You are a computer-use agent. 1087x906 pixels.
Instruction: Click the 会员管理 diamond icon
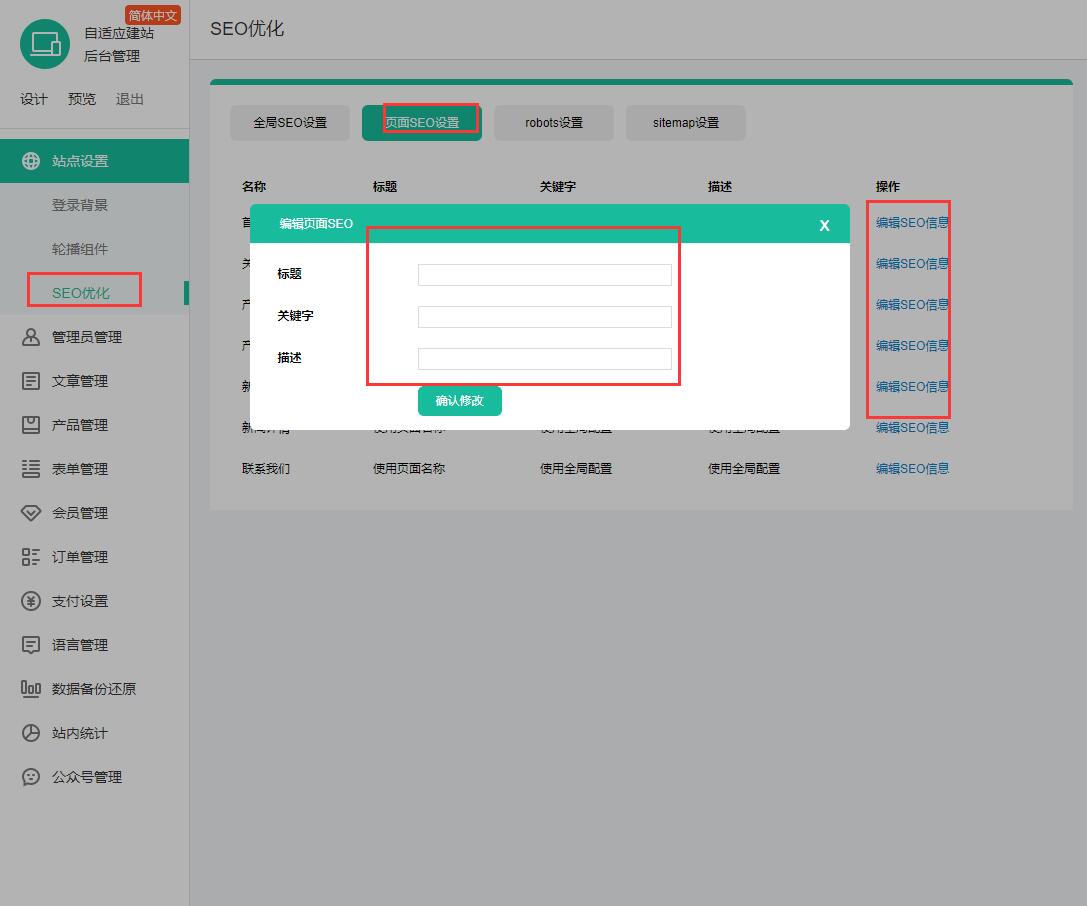(x=31, y=513)
